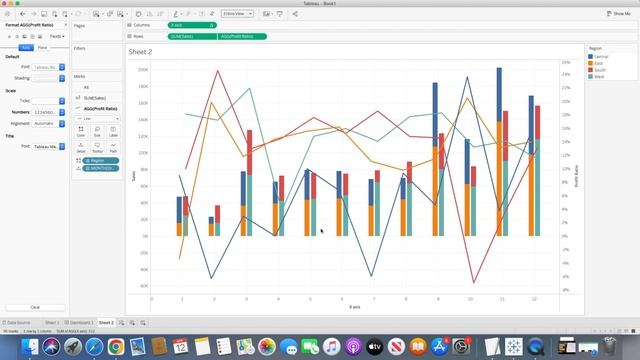This screenshot has height=360, width=640.
Task: Open Finder from the Dock
Action: 30,347
